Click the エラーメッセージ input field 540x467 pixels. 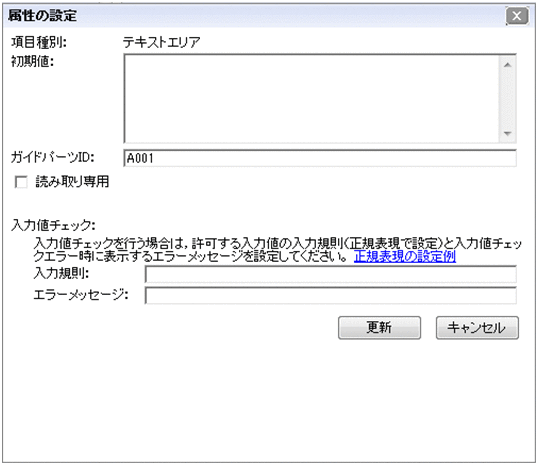click(331, 295)
